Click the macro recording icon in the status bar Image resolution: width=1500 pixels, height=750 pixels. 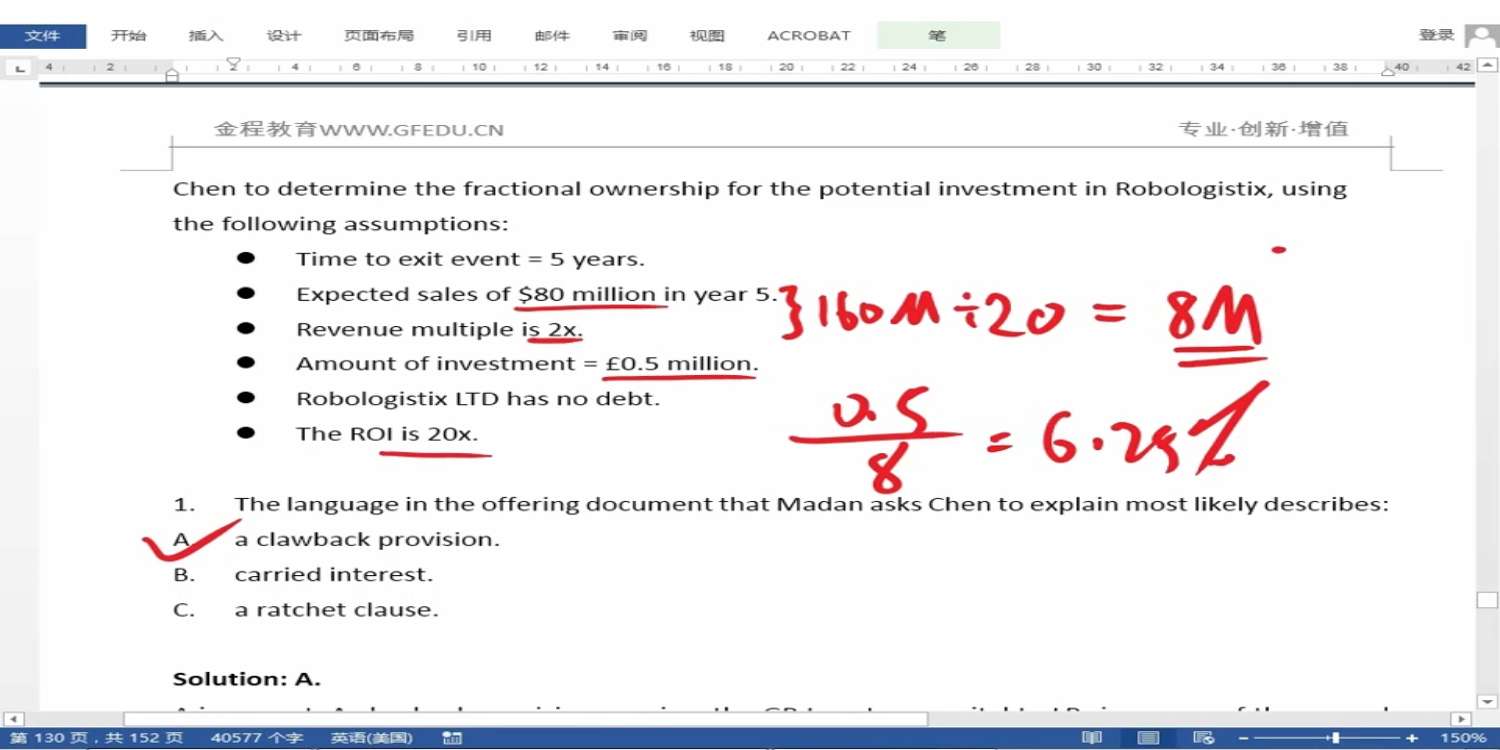(452, 738)
